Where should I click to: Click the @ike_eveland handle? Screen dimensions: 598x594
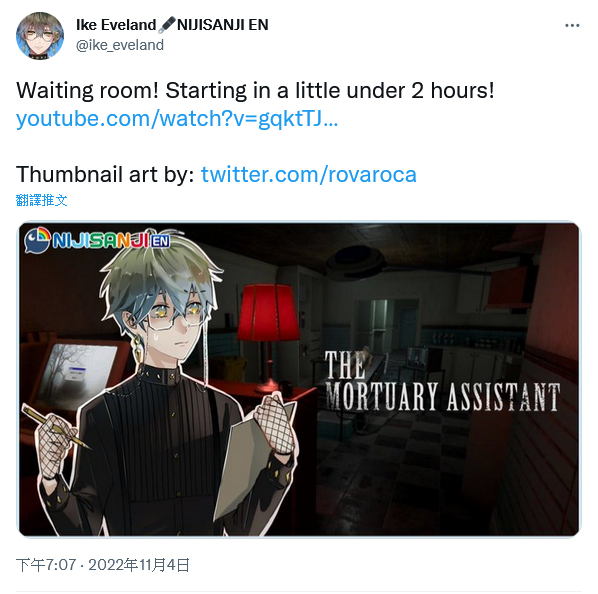coord(120,45)
